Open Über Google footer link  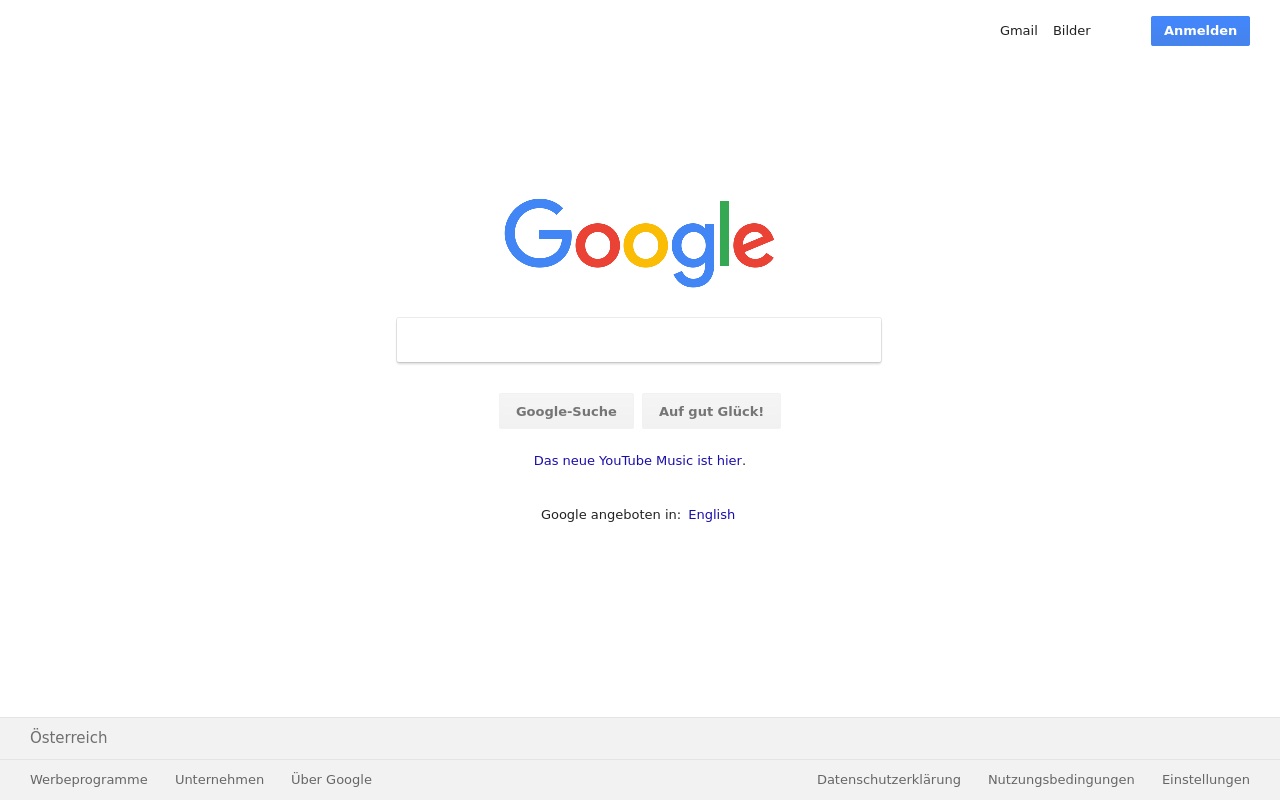coord(331,780)
